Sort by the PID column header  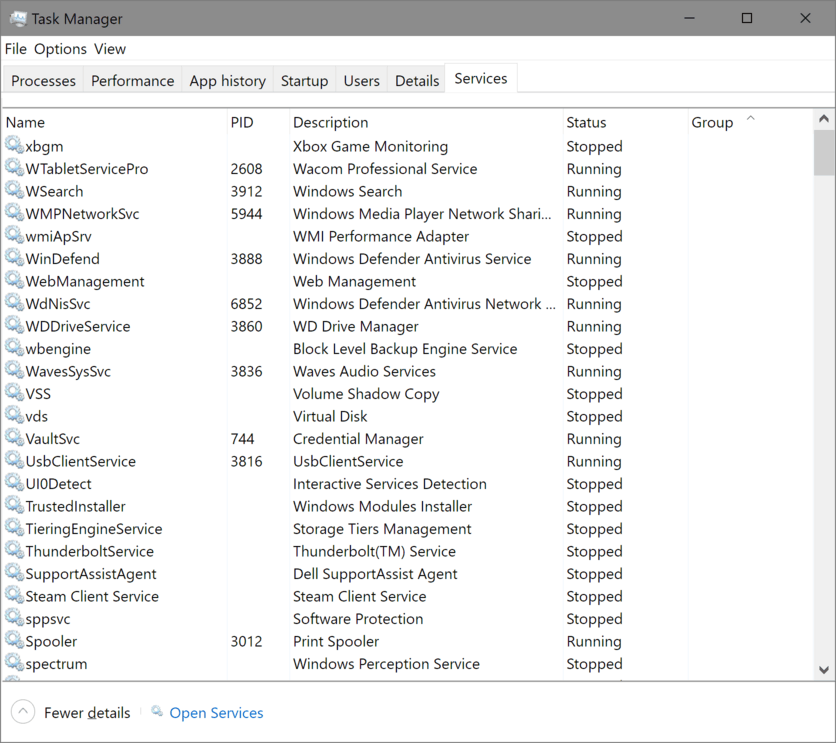(x=258, y=122)
